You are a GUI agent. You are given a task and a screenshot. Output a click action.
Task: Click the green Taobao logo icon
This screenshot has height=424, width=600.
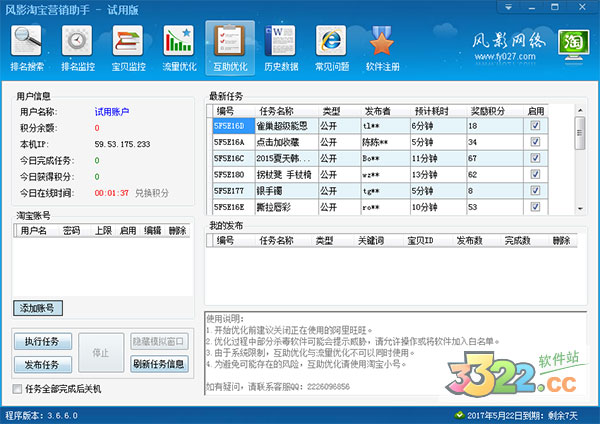click(573, 44)
